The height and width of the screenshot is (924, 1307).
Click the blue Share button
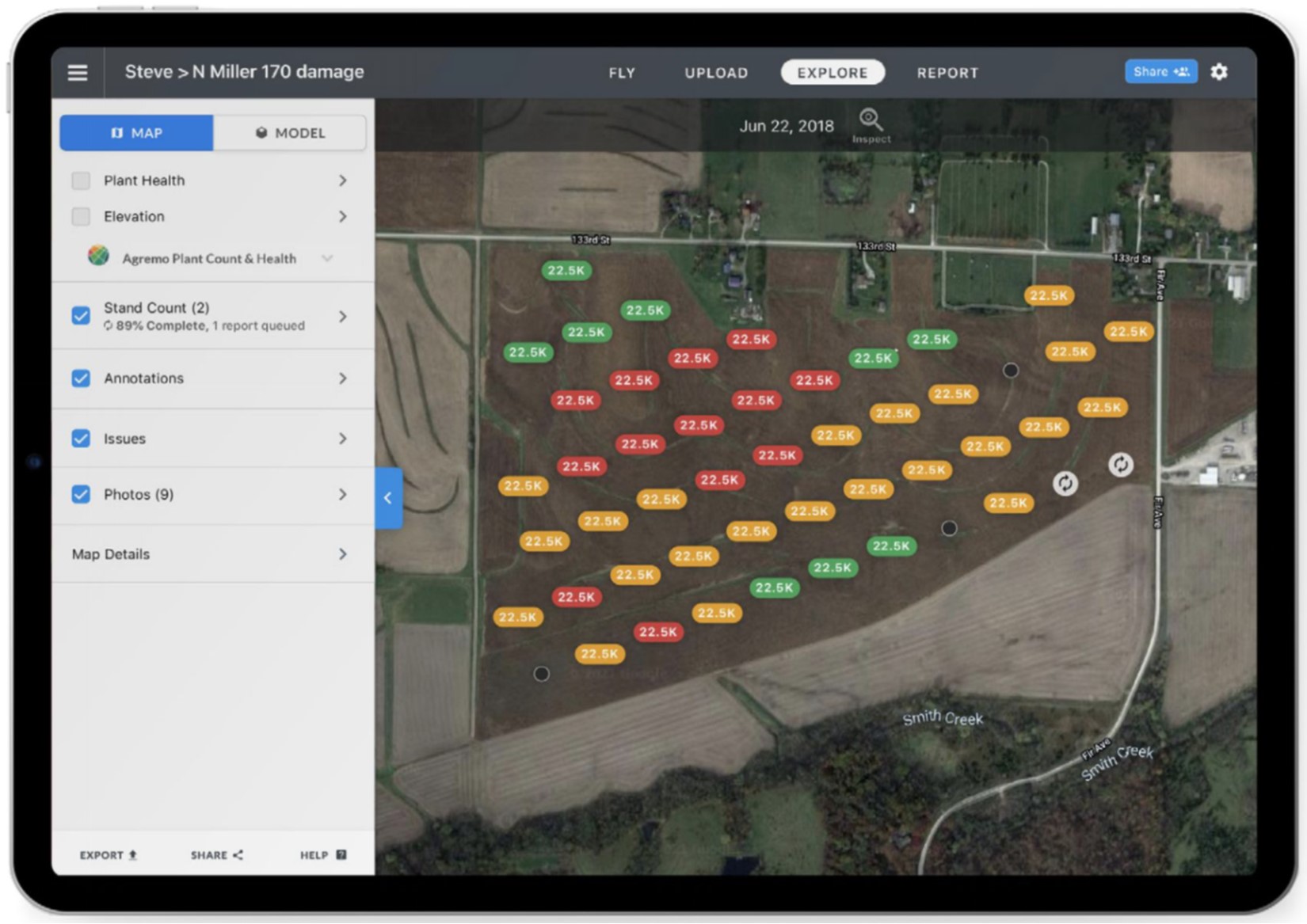point(1160,72)
